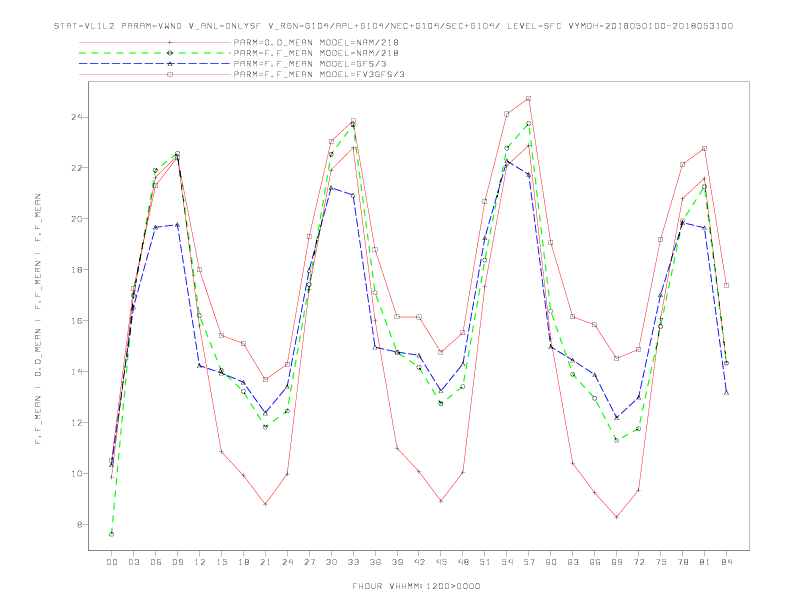This screenshot has height=612, width=792.
Task: Click x-axis tick label 66
Action: tap(595, 562)
